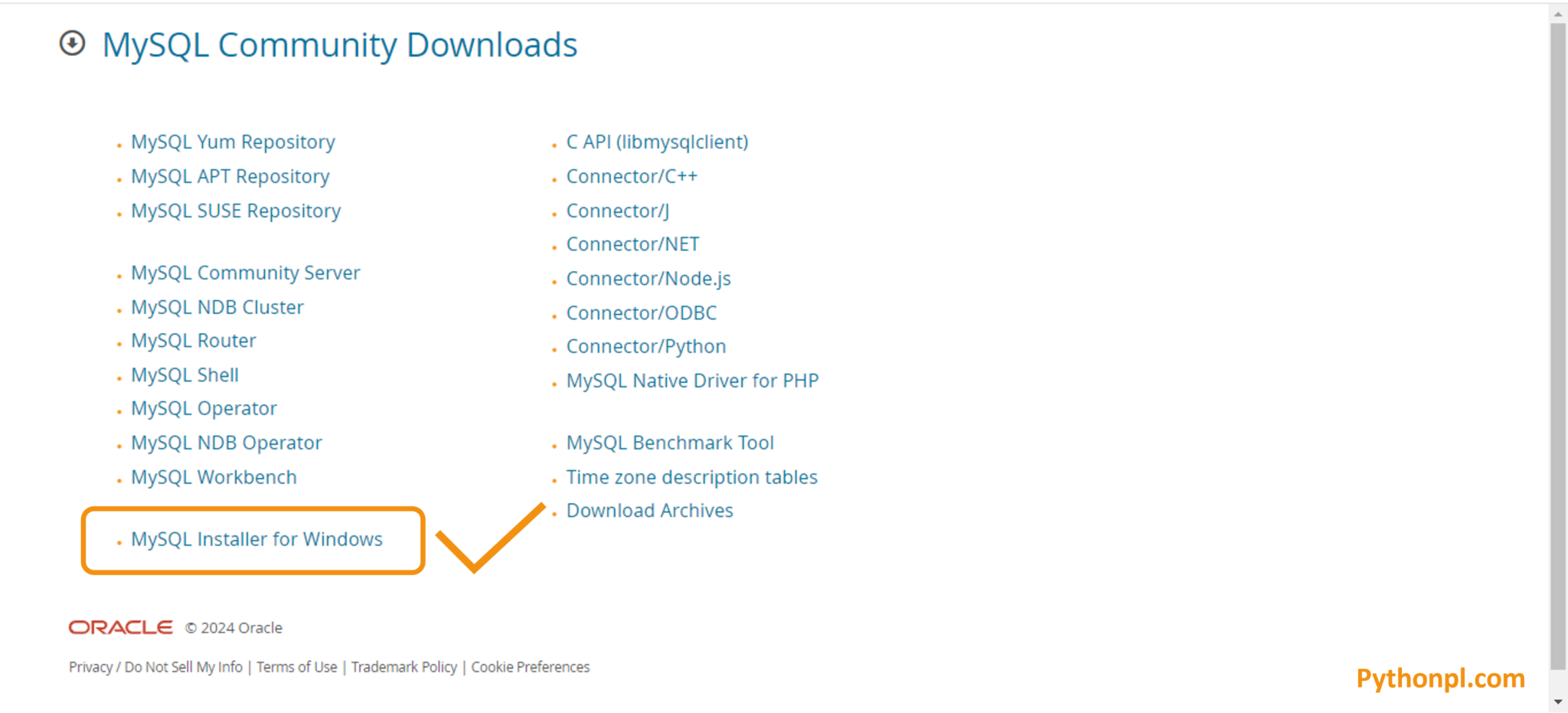Click the Oracle logo in the footer
This screenshot has height=713, width=1568.
120,626
